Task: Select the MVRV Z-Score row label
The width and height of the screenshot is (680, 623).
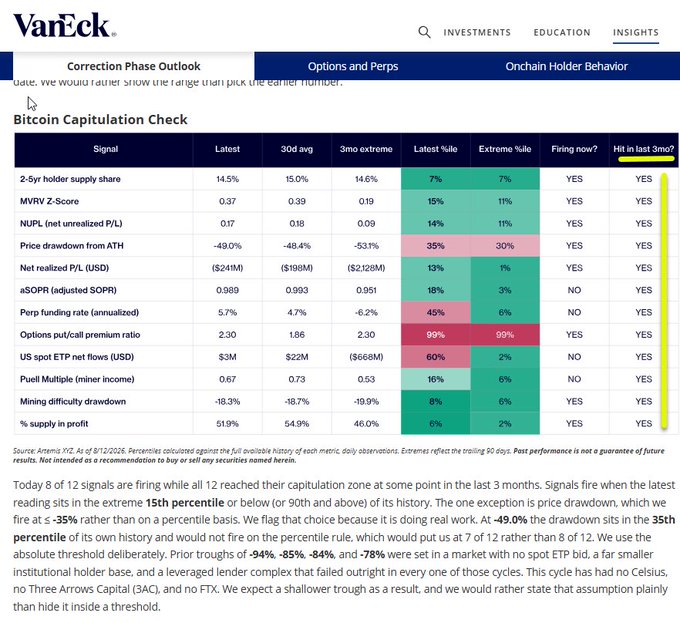Action: click(x=49, y=201)
